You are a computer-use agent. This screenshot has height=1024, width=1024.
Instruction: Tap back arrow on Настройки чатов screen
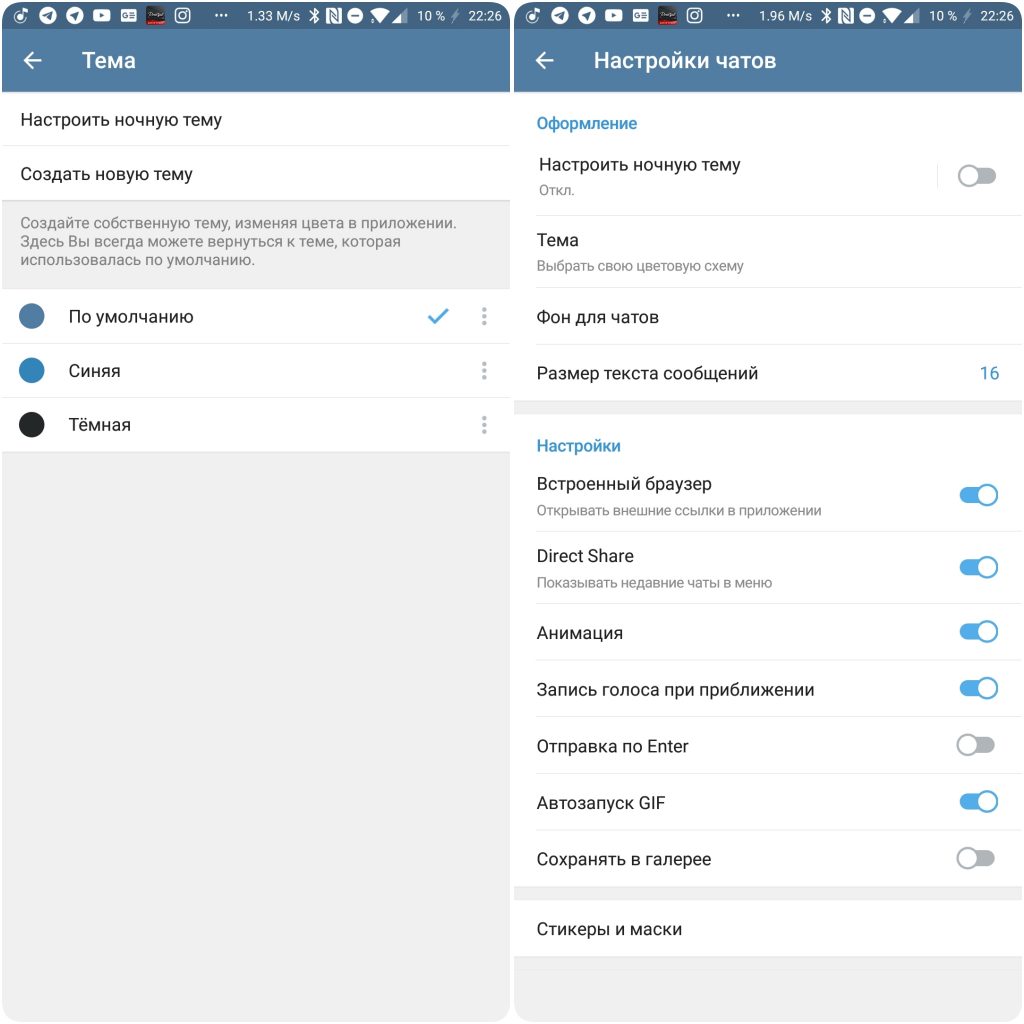click(545, 61)
